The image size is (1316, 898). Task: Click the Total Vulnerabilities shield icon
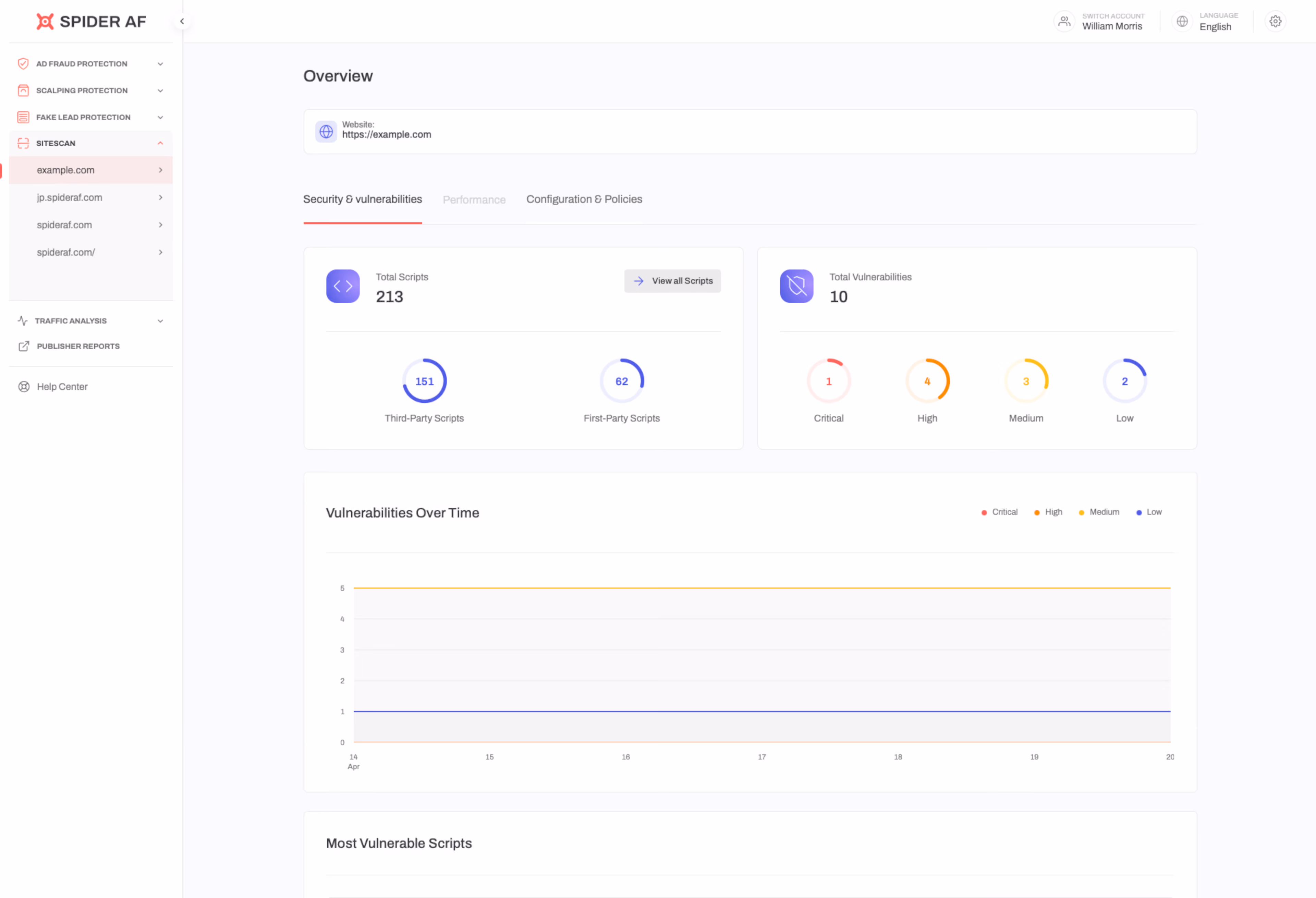click(x=797, y=286)
